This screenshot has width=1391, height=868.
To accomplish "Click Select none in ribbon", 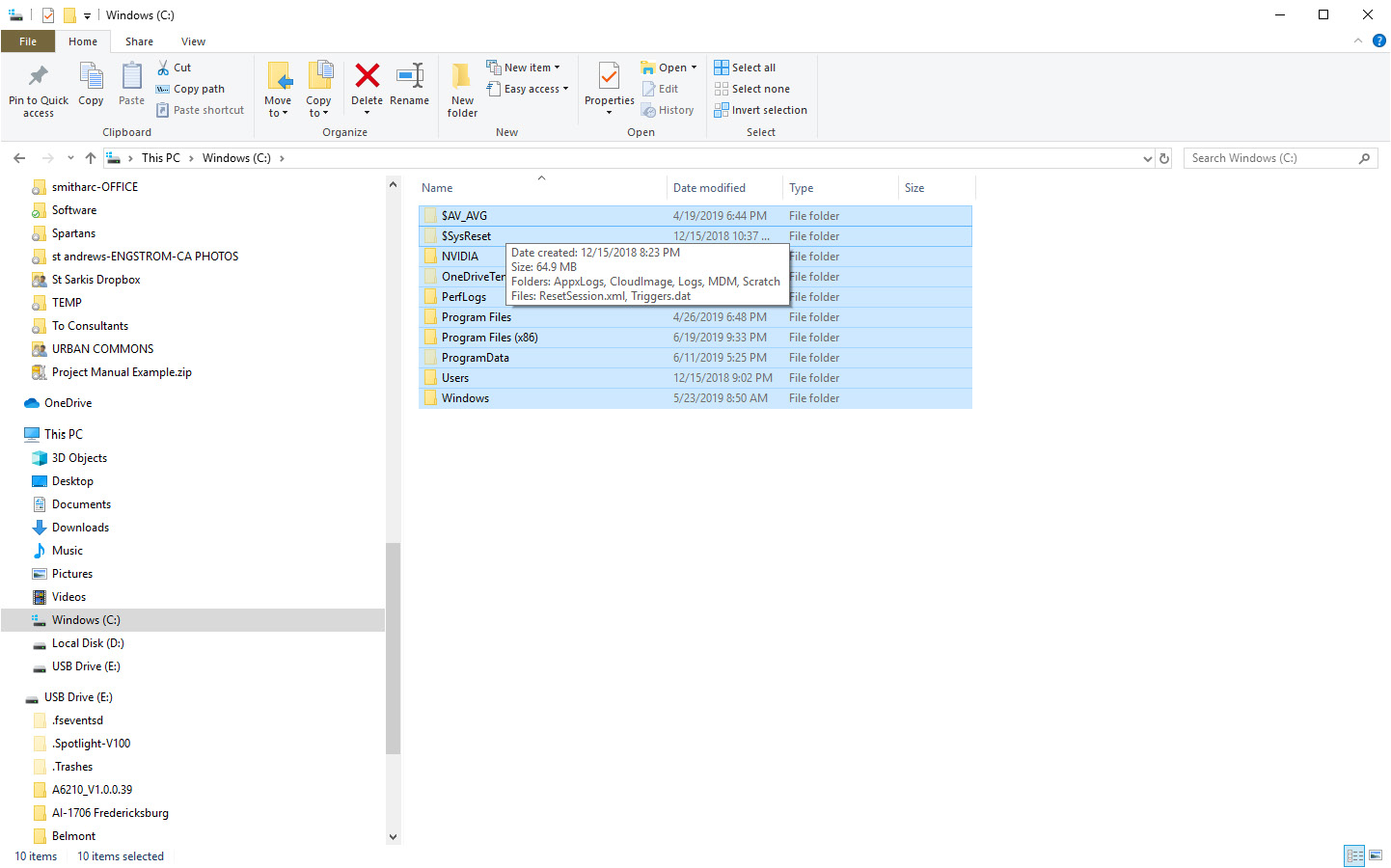I will pyautogui.click(x=752, y=89).
